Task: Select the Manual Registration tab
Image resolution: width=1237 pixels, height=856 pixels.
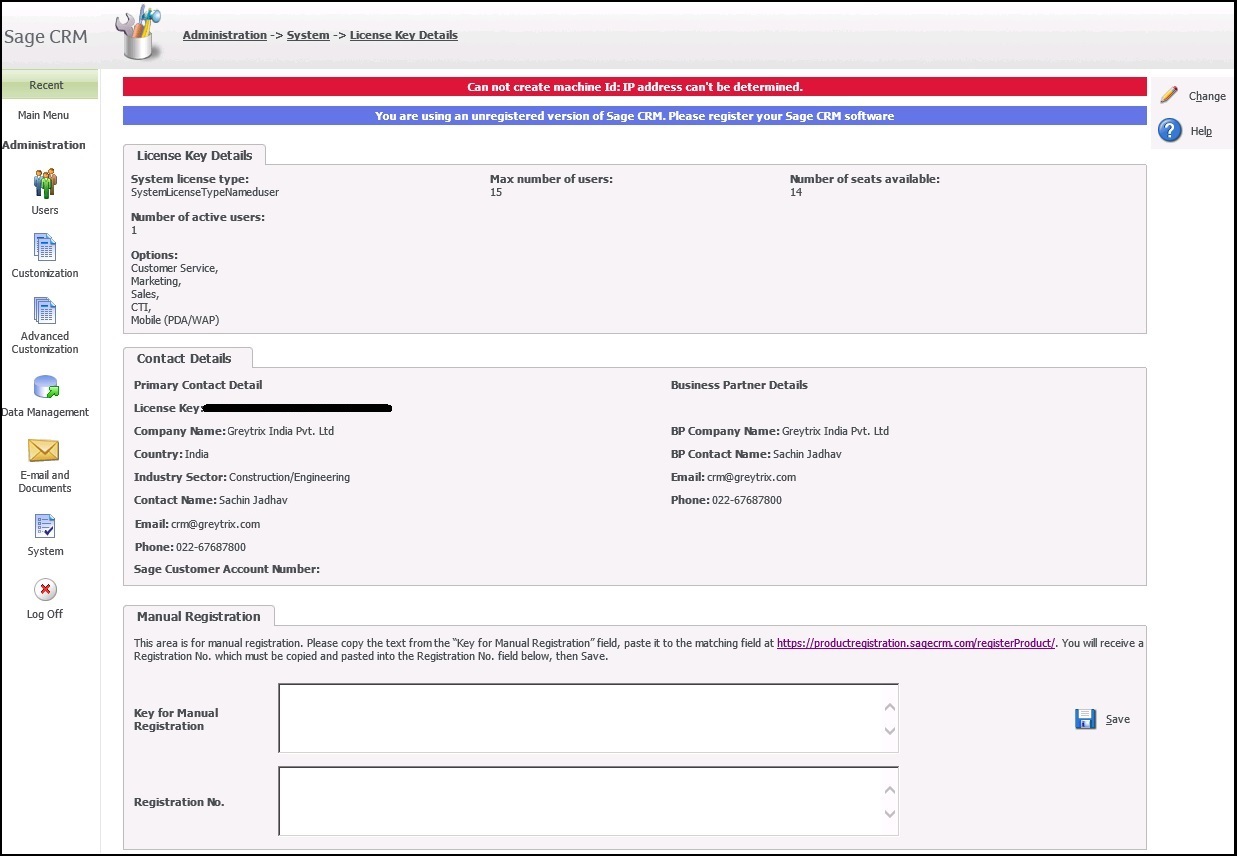Action: point(198,616)
